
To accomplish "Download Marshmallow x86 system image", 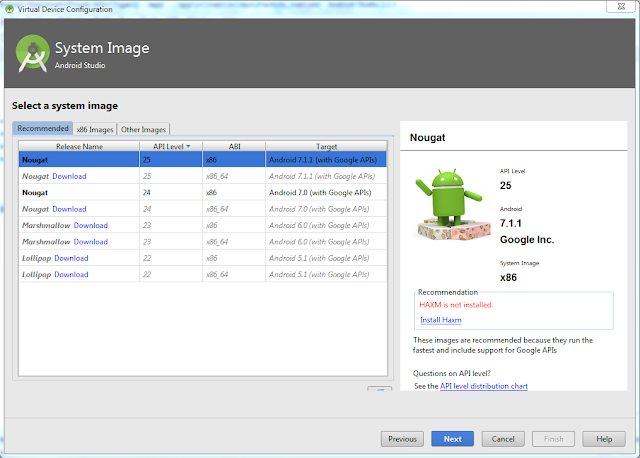I will click(x=91, y=225).
